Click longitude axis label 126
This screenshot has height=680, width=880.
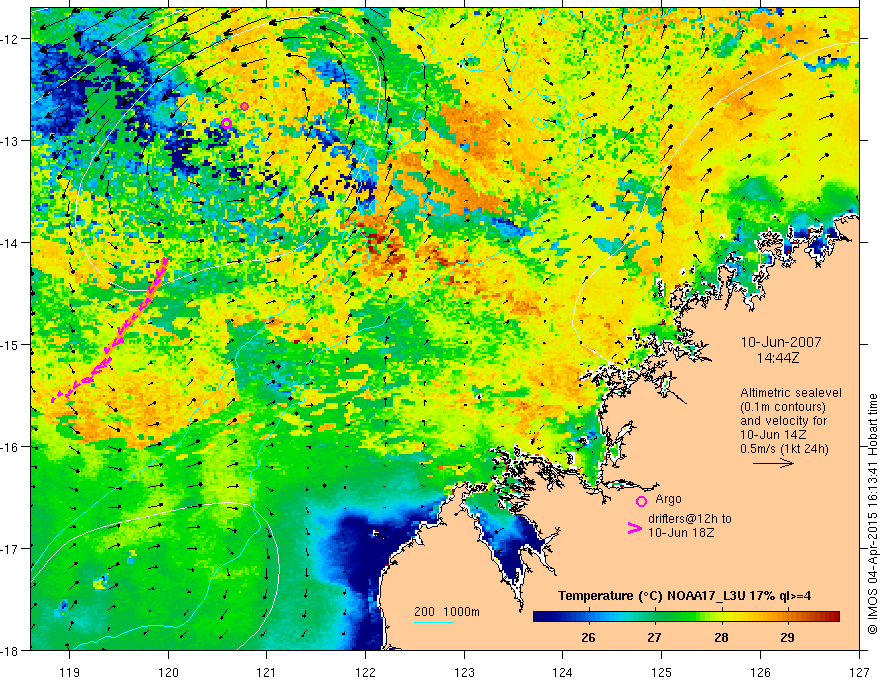760,672
